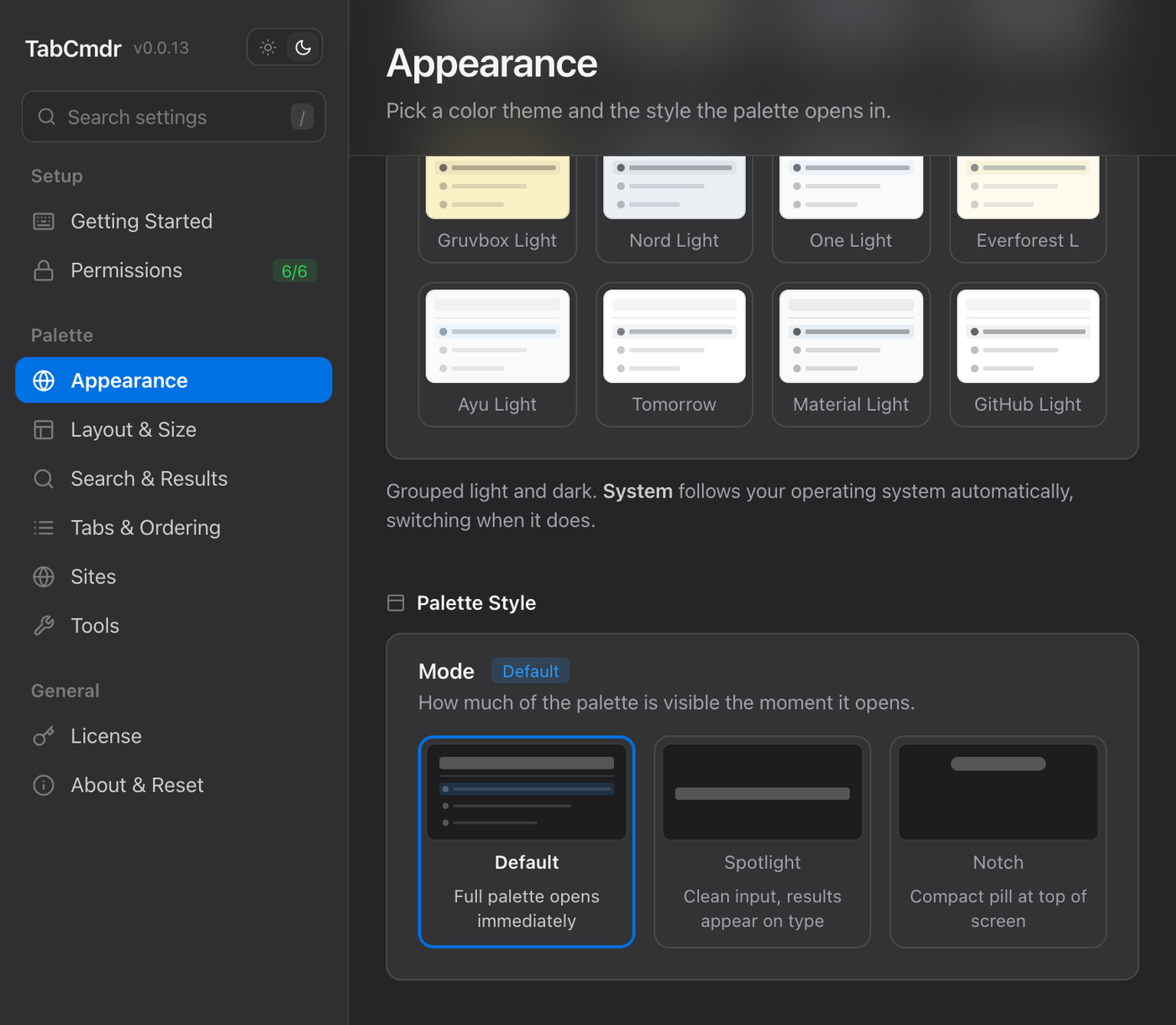Screen dimensions: 1176x1025
Task: Switch to light mode with sun icon
Action: tap(268, 48)
